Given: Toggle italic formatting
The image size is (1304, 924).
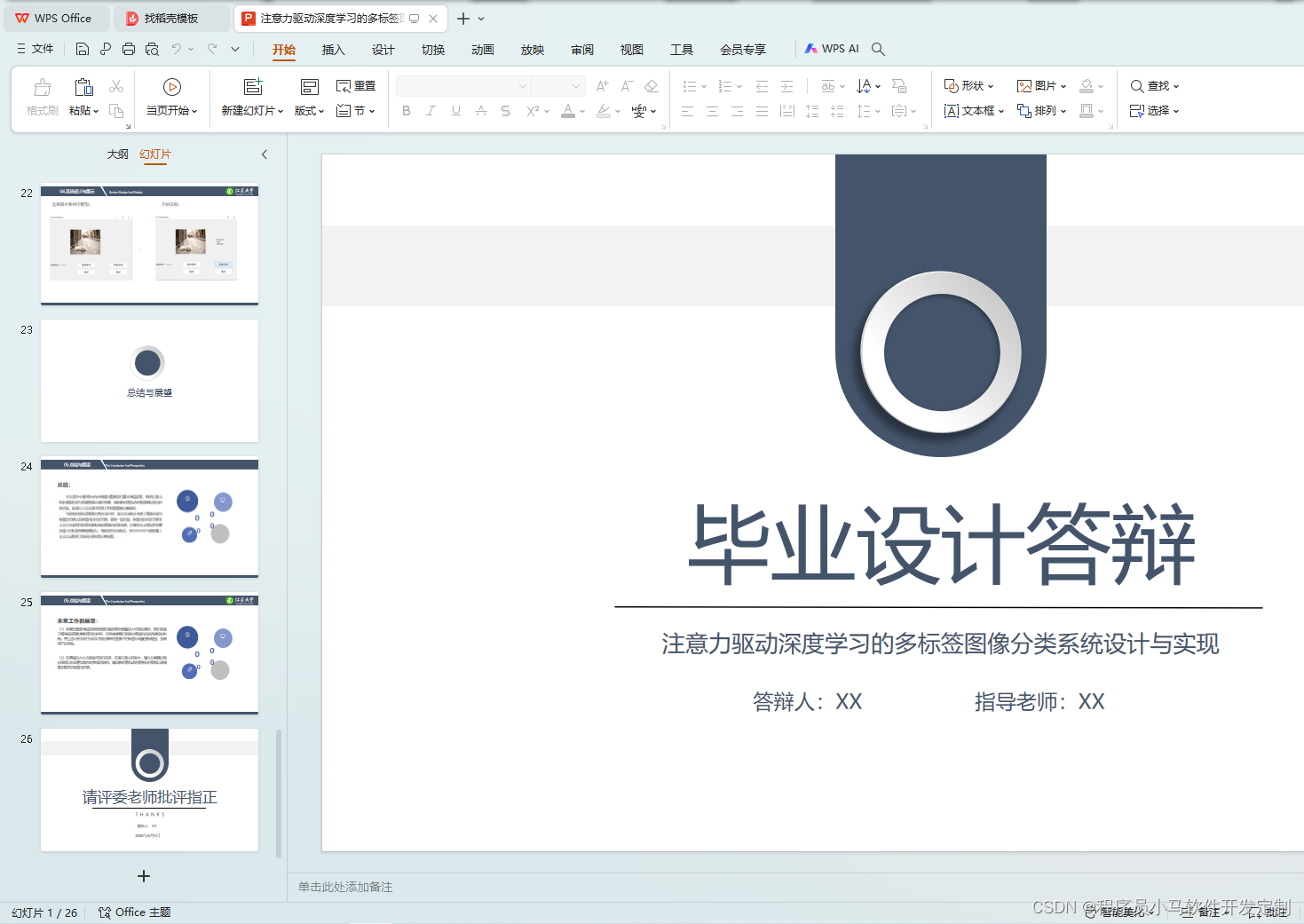Looking at the screenshot, I should [x=431, y=110].
